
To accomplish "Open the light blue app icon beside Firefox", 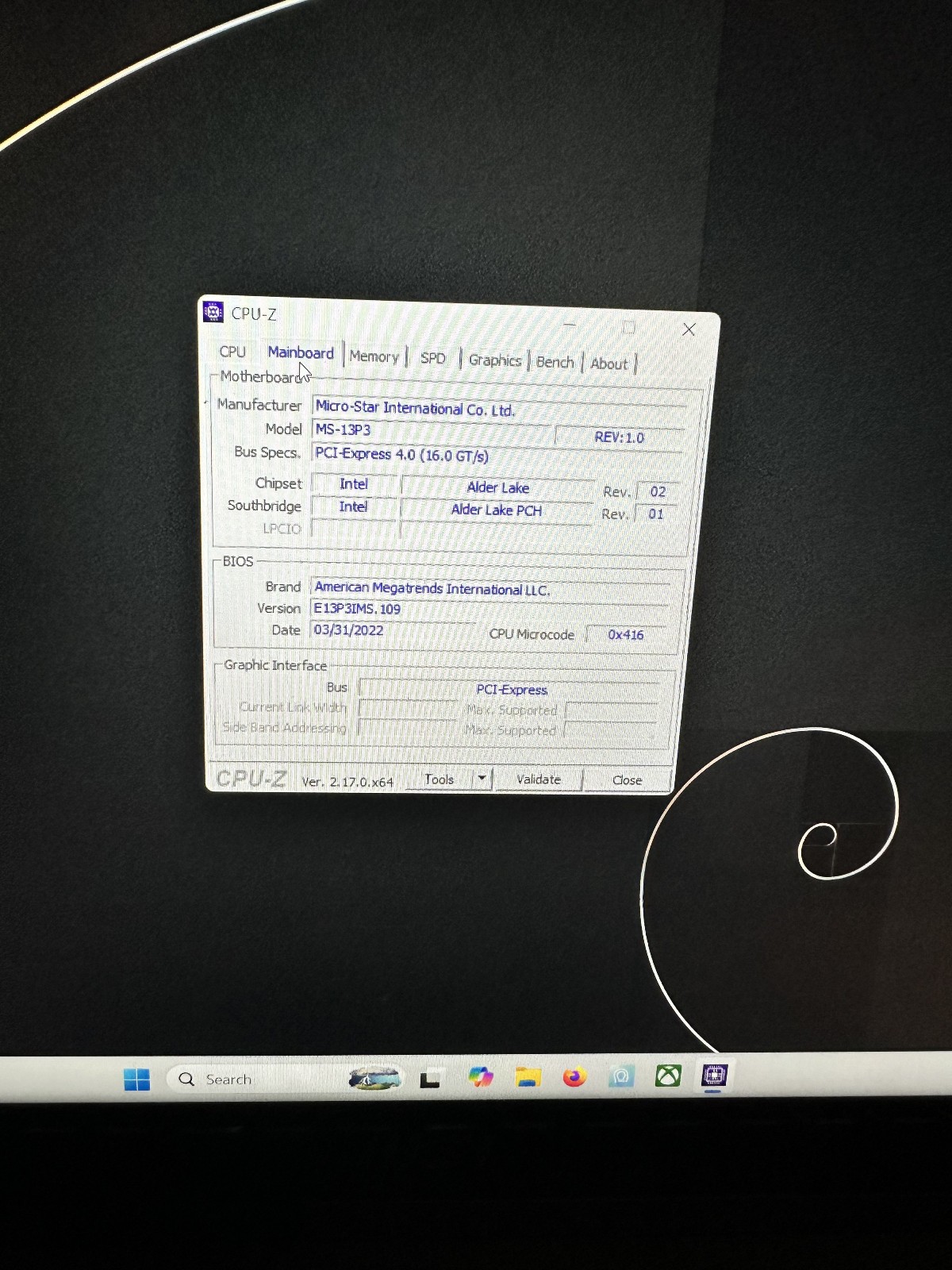I will (x=621, y=1076).
